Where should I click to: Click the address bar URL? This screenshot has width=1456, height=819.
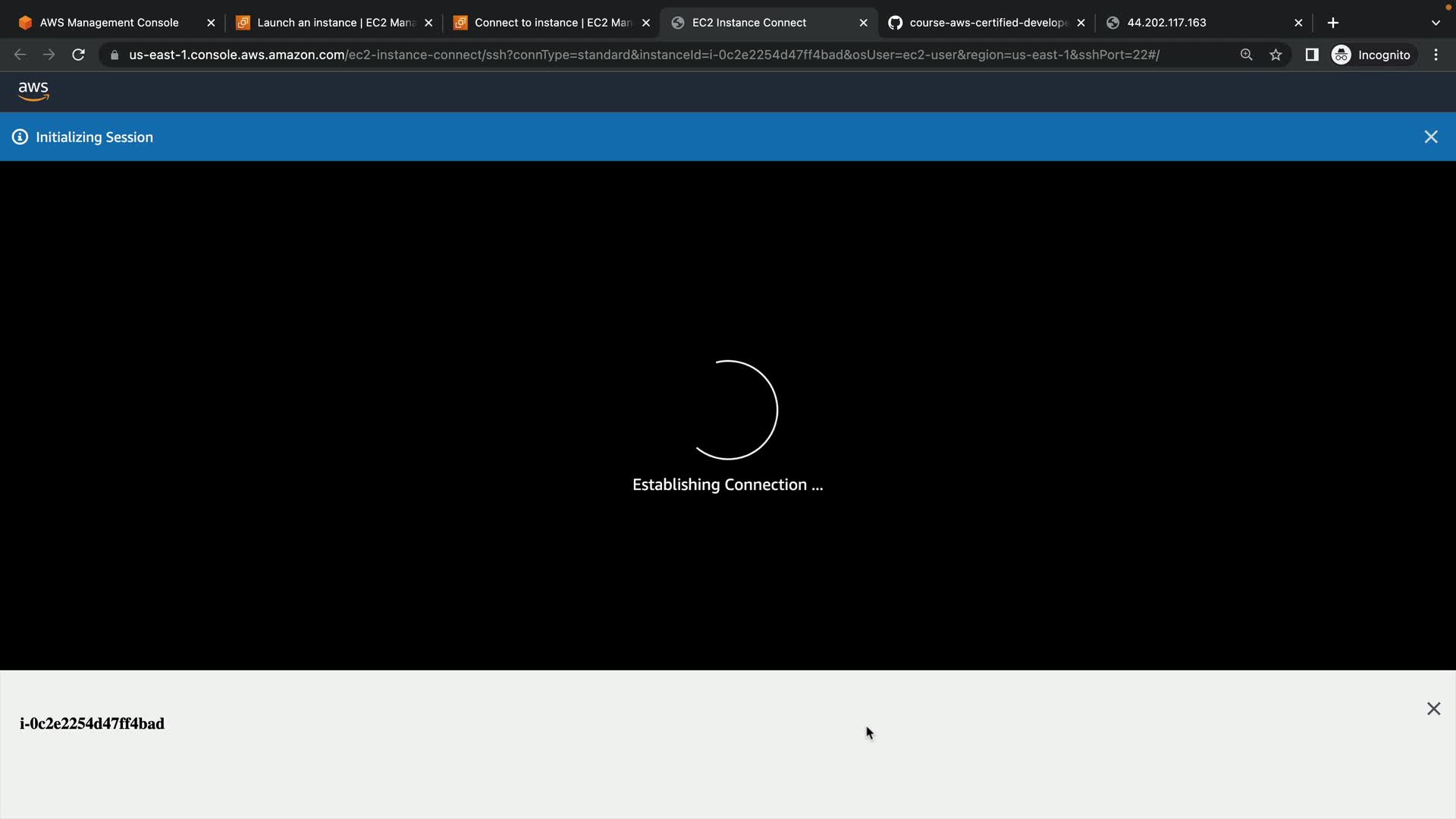(643, 55)
